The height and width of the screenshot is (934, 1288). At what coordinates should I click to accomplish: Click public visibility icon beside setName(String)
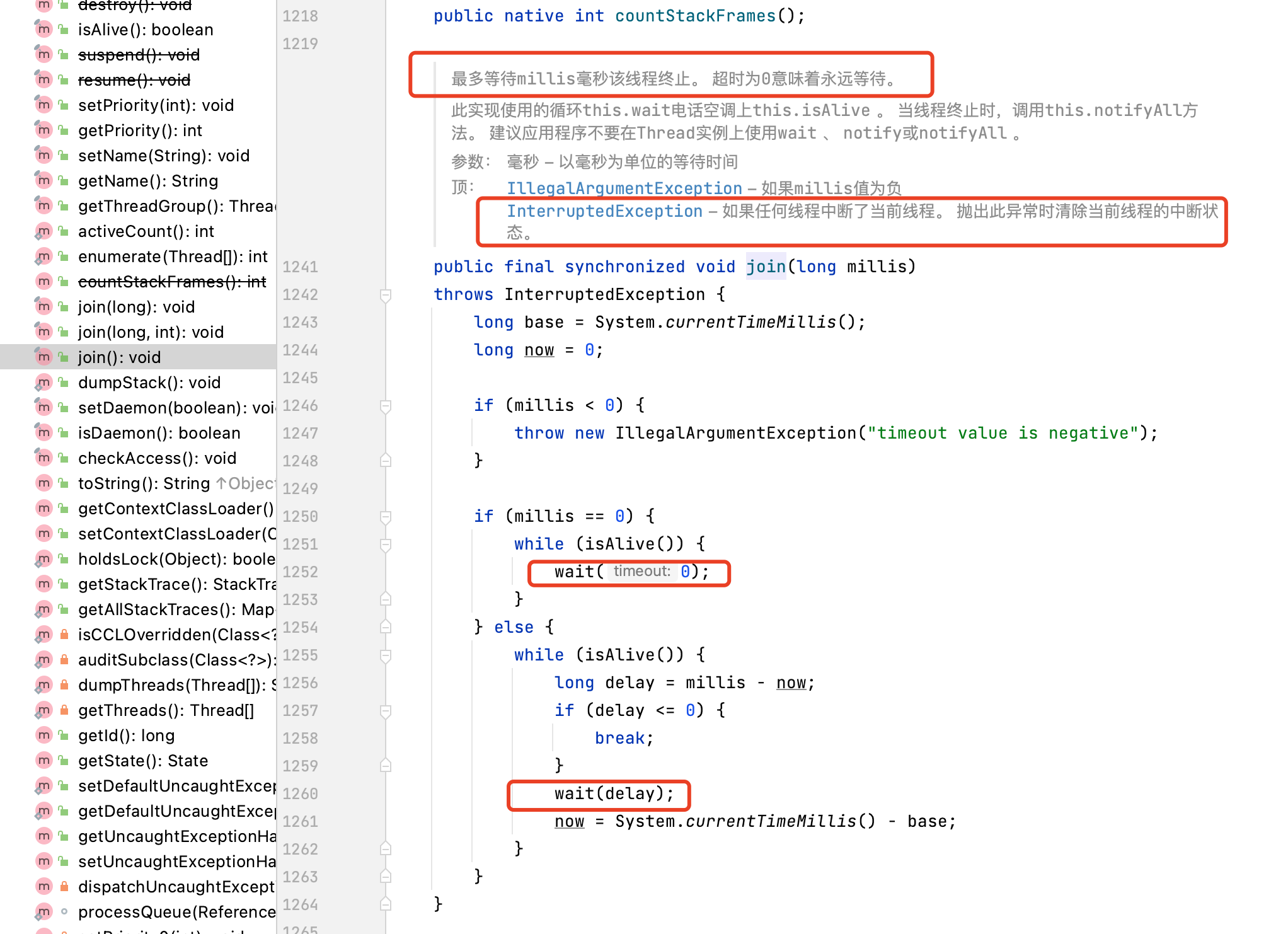pyautogui.click(x=64, y=156)
